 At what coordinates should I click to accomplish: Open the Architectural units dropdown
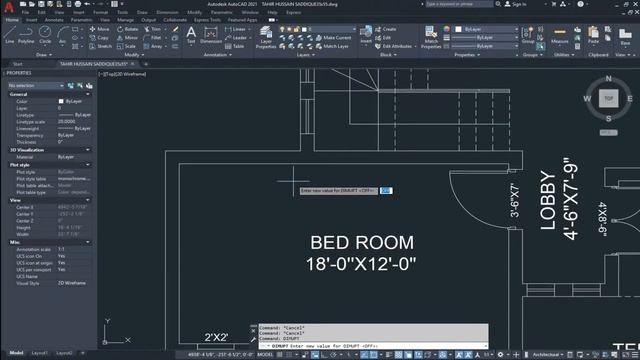click(x=548, y=355)
